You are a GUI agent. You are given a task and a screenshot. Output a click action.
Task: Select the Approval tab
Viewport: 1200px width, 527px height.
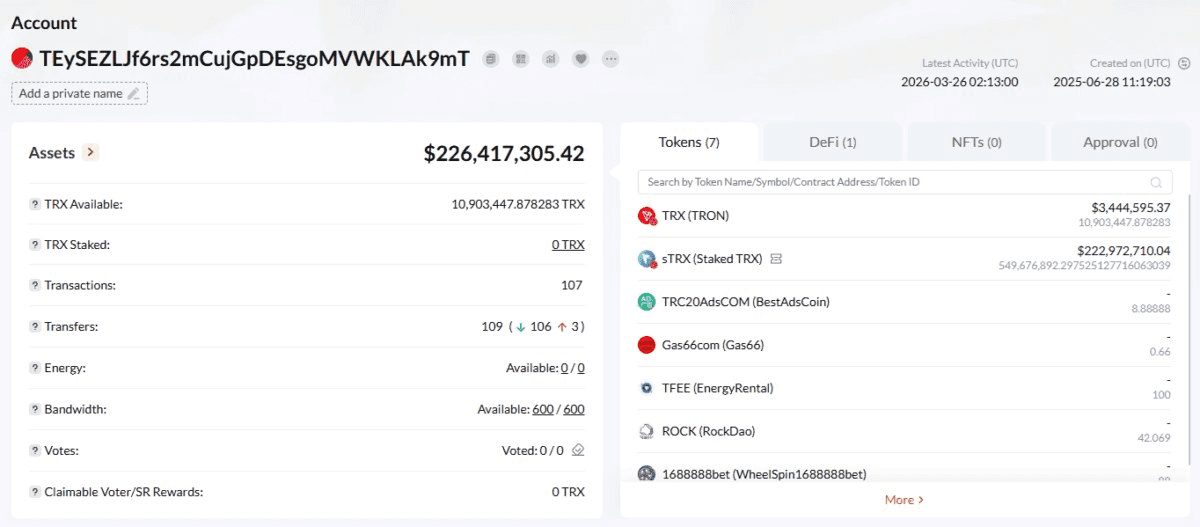coord(1120,142)
